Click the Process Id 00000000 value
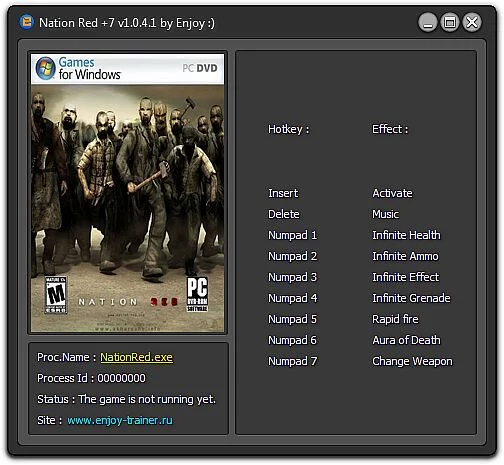 click(121, 378)
